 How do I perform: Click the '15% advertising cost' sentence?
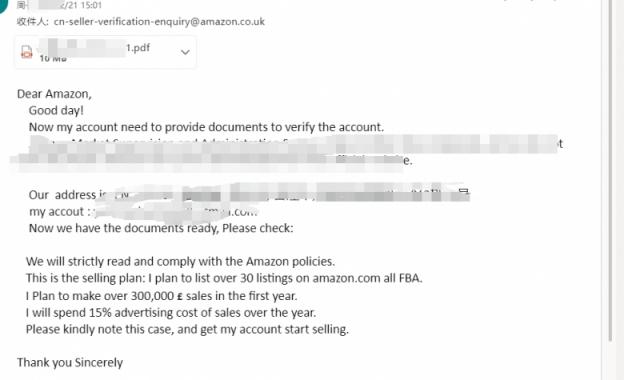[171, 313]
